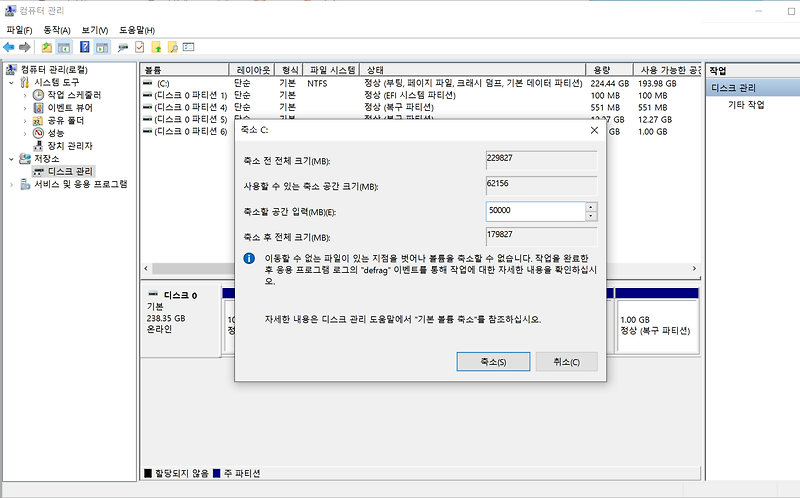Click the System Tools (시스템 도구) icon
800x498 pixels.
[x=24, y=82]
